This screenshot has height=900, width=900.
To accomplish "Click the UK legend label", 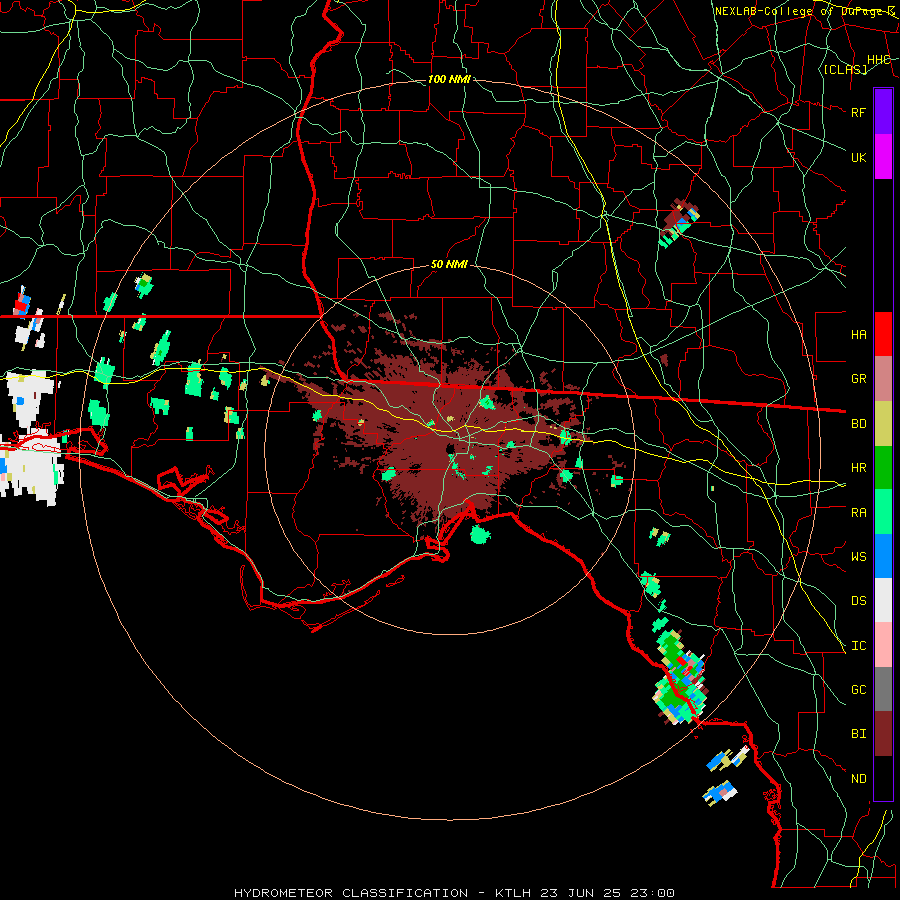I will point(858,157).
